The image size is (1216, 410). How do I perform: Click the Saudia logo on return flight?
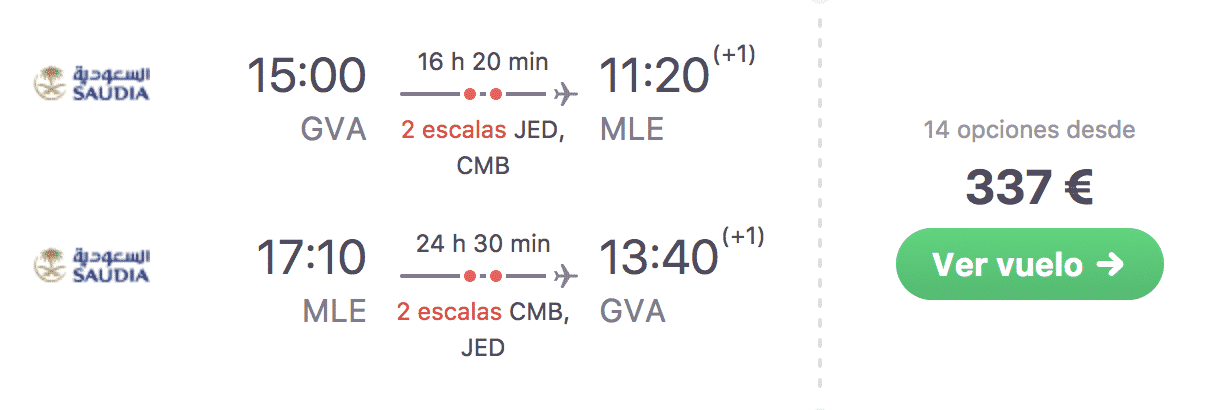coord(91,263)
